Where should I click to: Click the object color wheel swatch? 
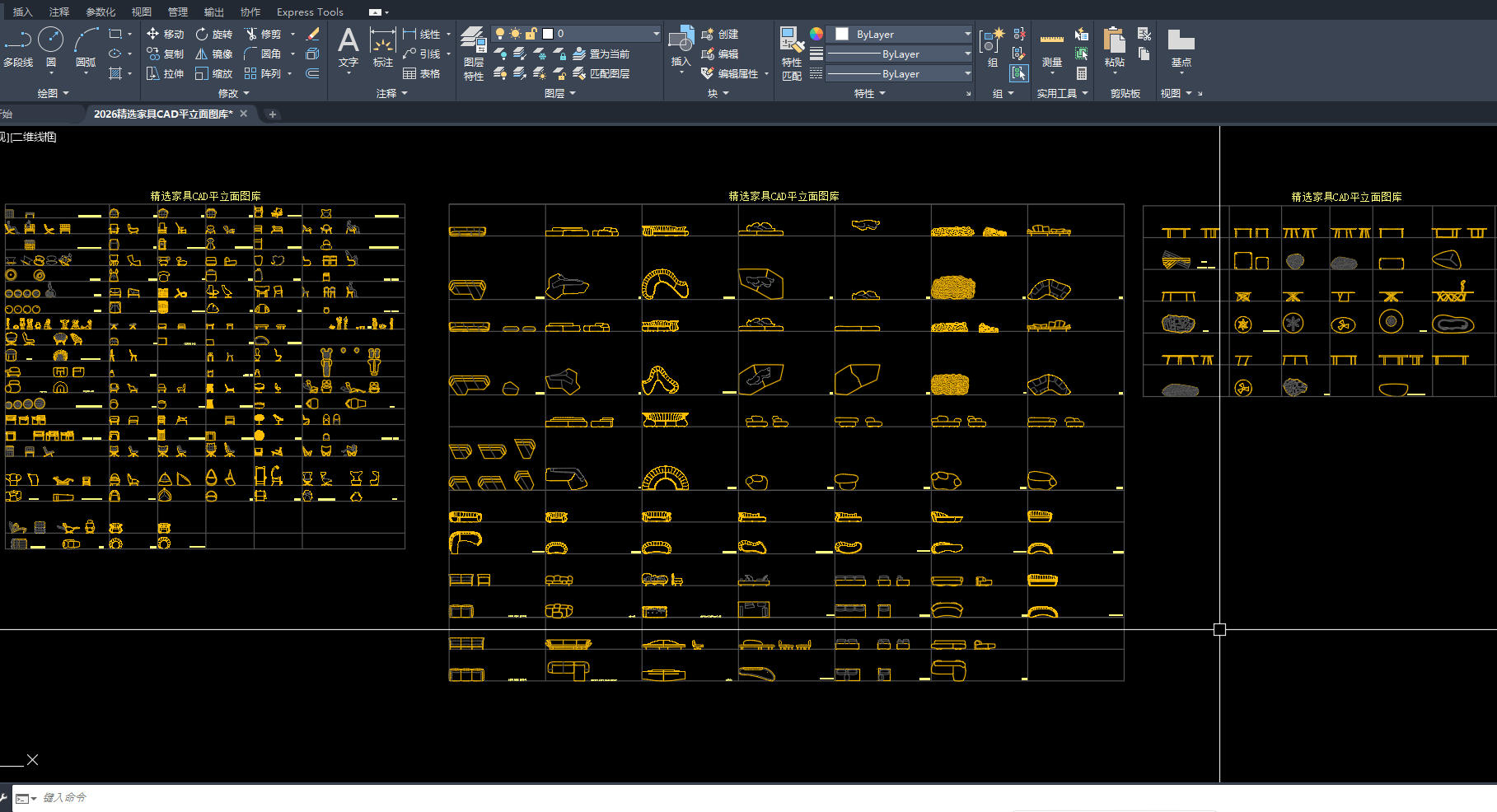tap(816, 34)
